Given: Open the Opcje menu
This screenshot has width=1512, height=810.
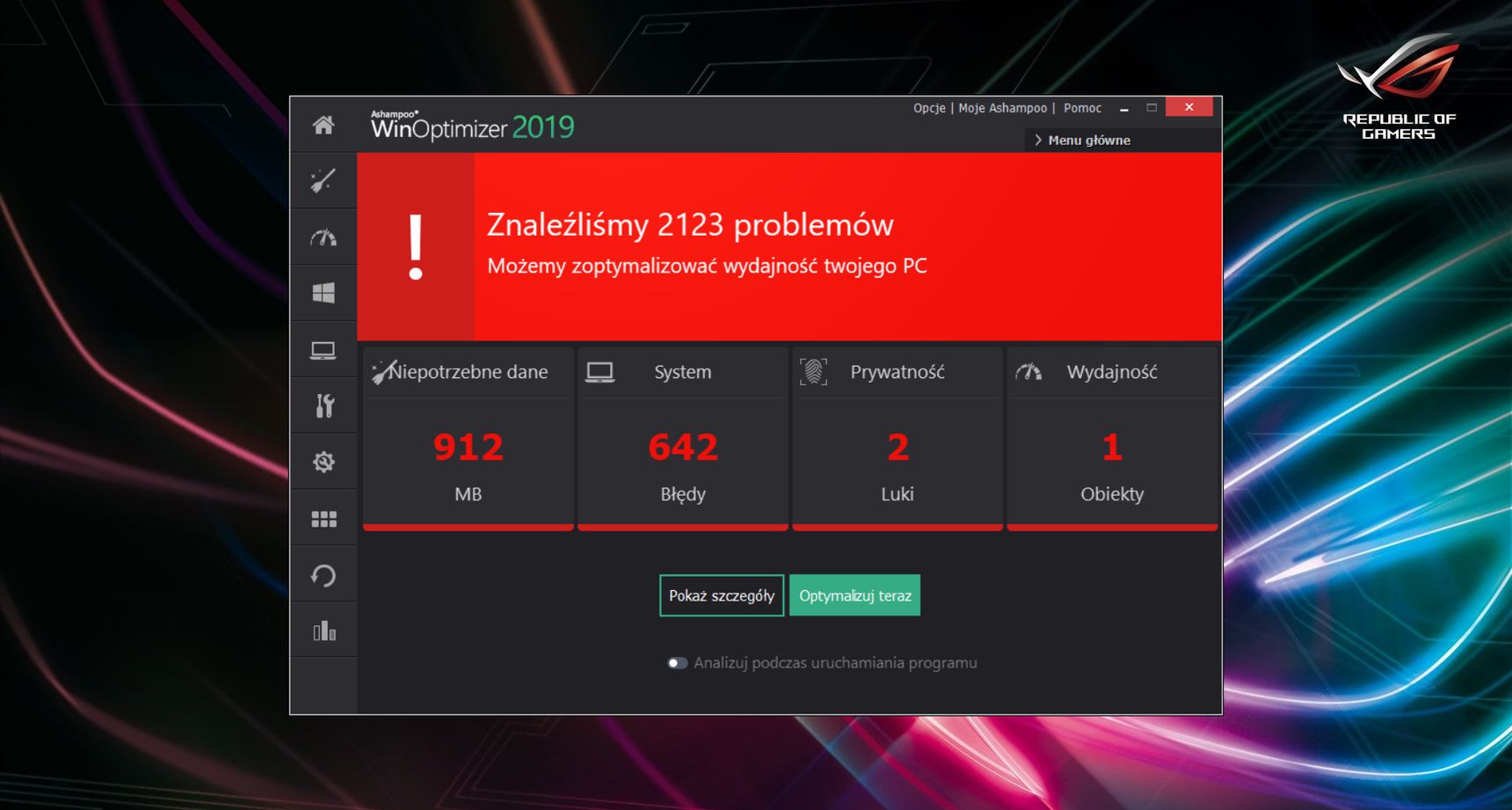Looking at the screenshot, I should (929, 108).
